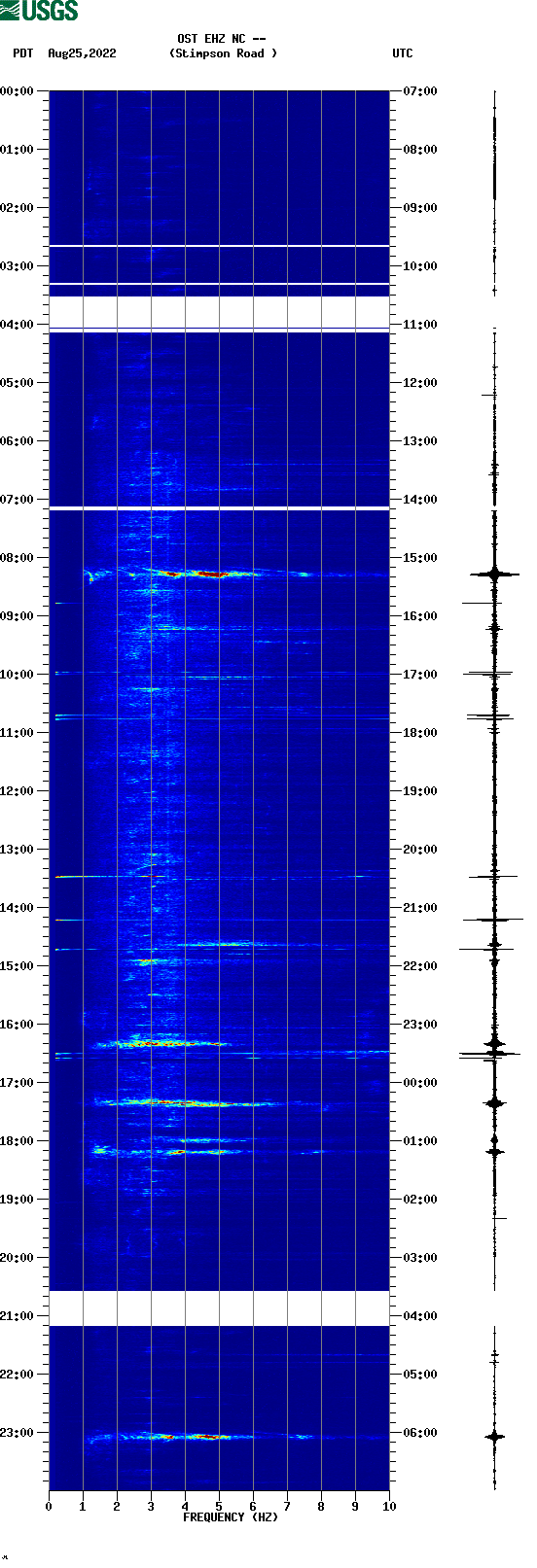Viewport: 537px width, 1568px height.
Task: Click the 20:00 PDT time label
Action: coord(17,1258)
